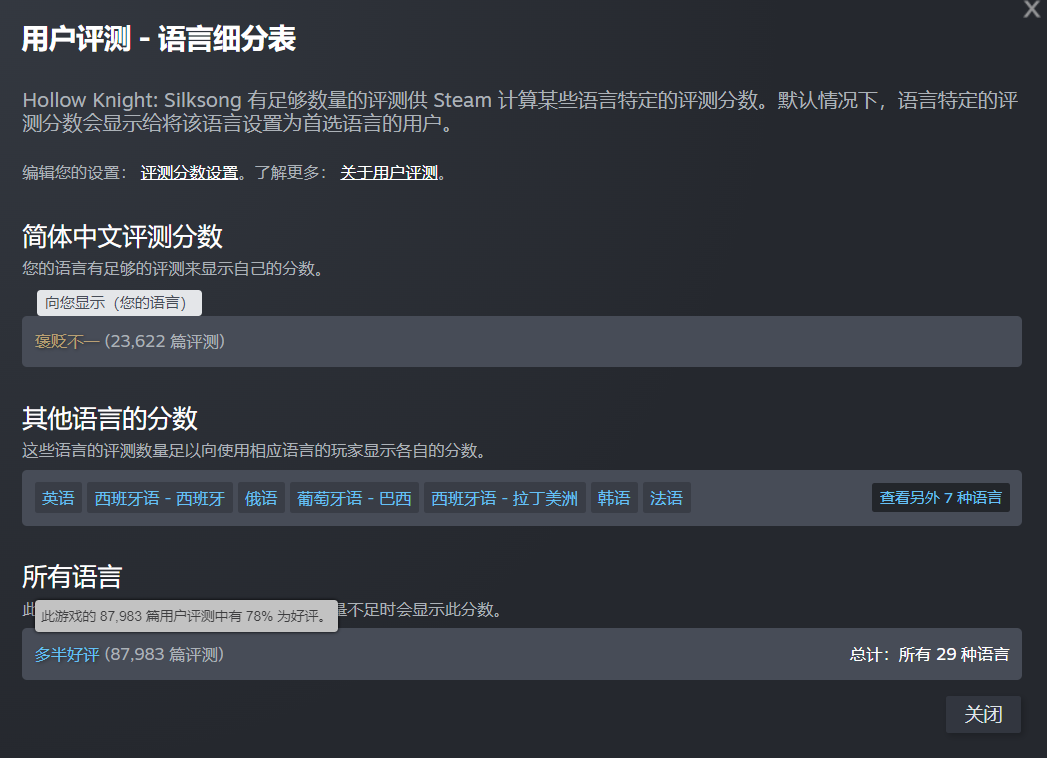Click the 其他语言的分数 heading

pos(110,419)
